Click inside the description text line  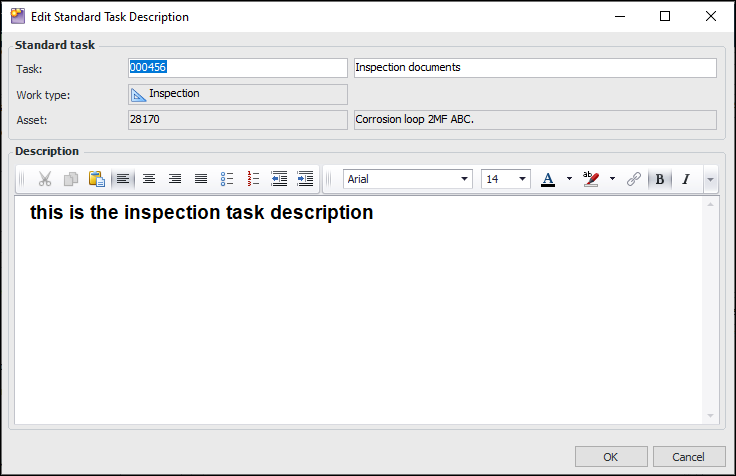pos(202,213)
